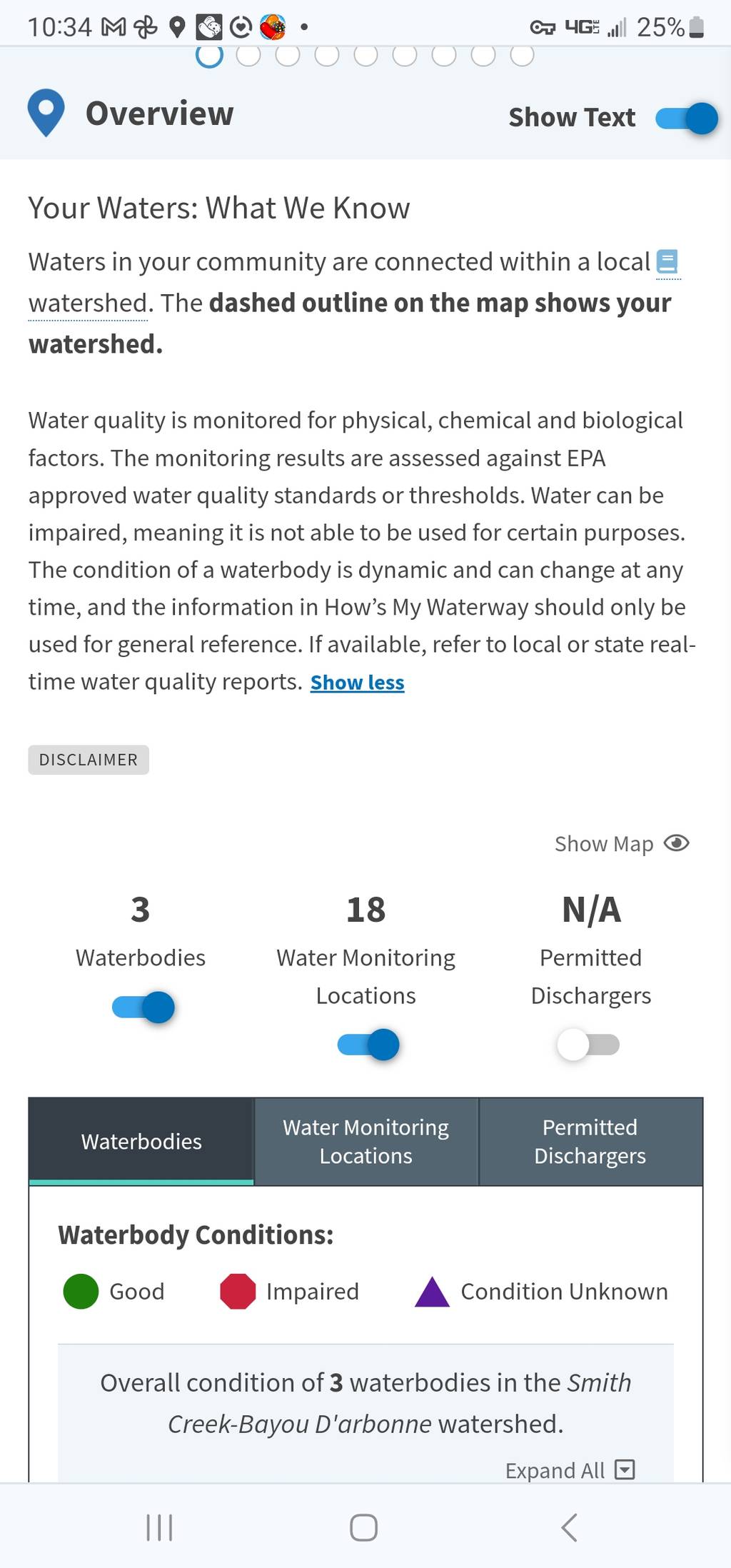This screenshot has width=731, height=1568.
Task: Tap the Android home button icon
Action: point(363,1527)
